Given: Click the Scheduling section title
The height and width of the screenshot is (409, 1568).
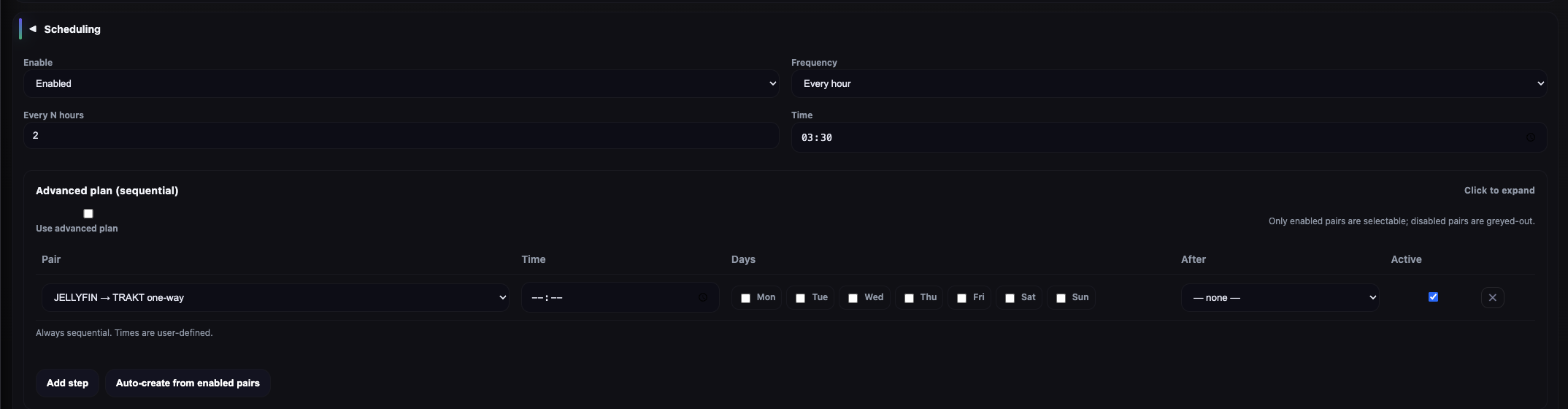Looking at the screenshot, I should (x=72, y=29).
